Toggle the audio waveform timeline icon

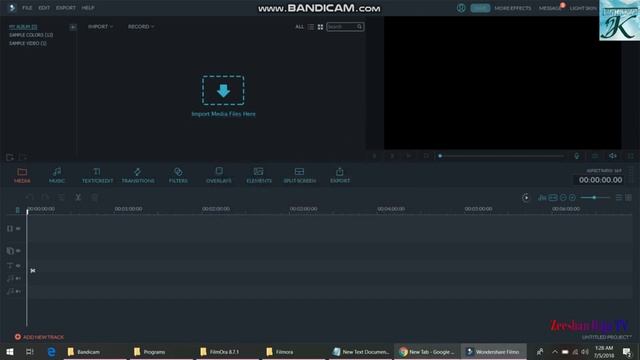click(x=542, y=198)
